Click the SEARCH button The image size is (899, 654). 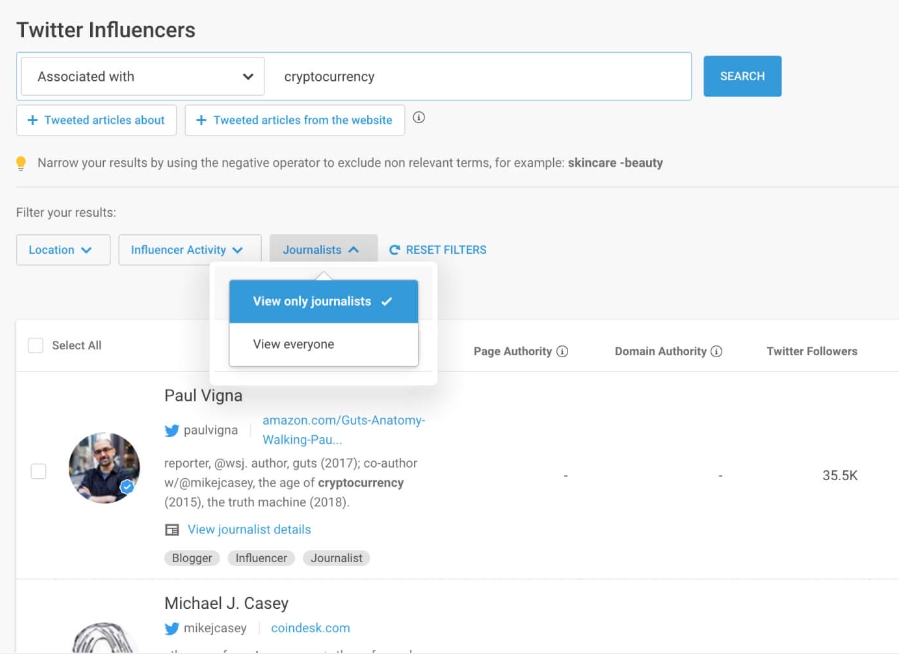[742, 76]
